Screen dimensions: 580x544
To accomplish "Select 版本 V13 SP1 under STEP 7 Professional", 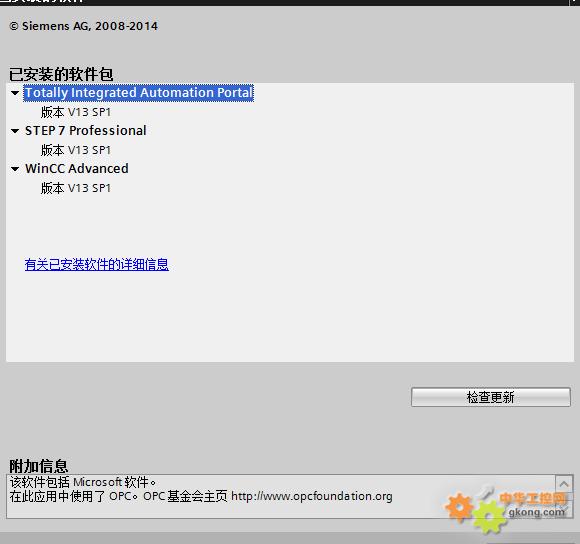I will pos(76,150).
